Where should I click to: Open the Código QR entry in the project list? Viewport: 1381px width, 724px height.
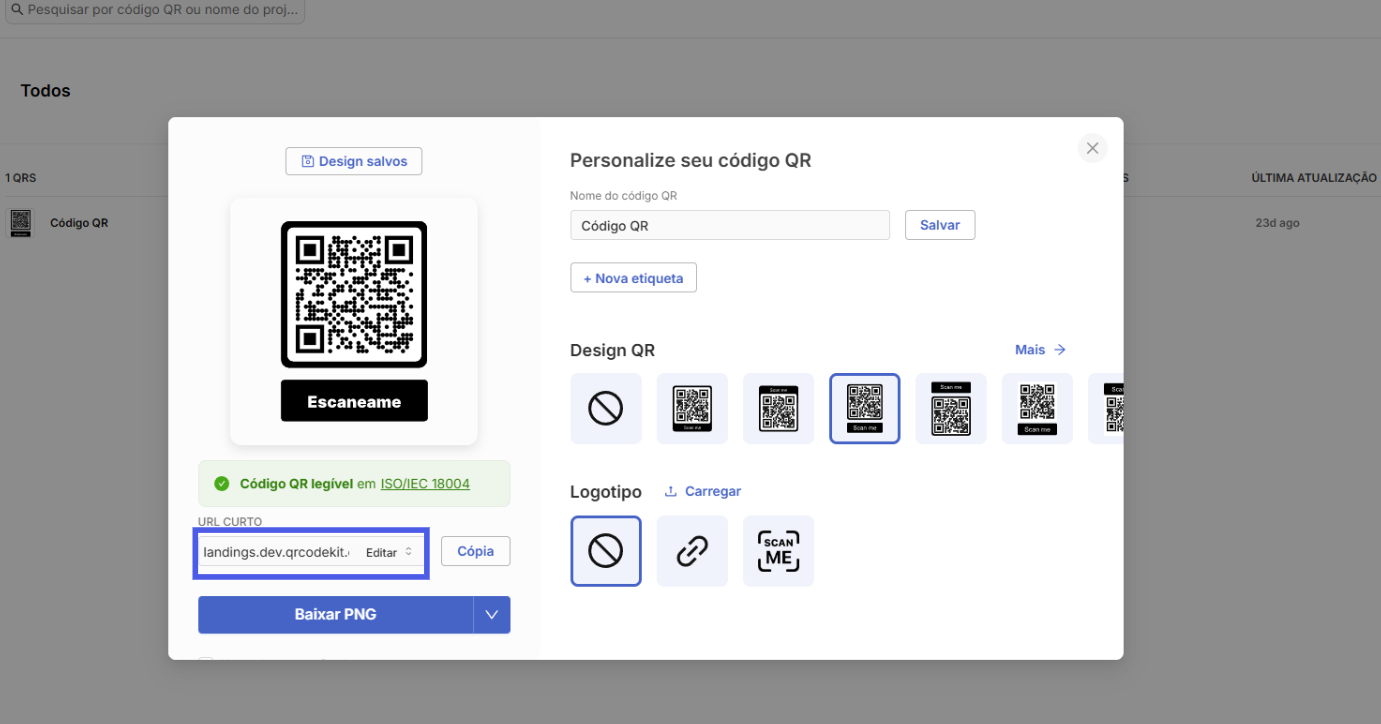[80, 222]
